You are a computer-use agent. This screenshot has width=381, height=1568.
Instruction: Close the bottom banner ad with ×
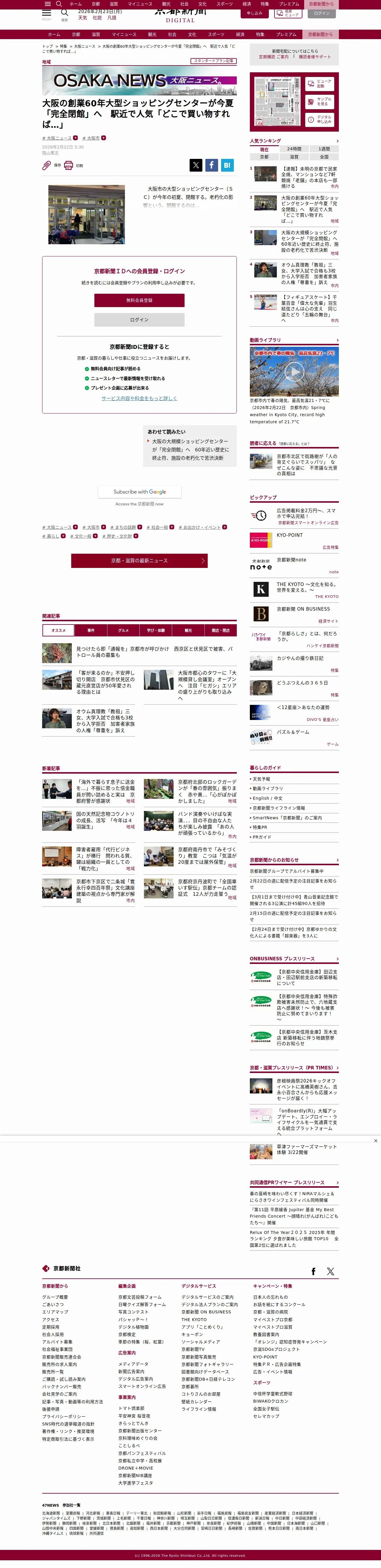coord(376,1141)
